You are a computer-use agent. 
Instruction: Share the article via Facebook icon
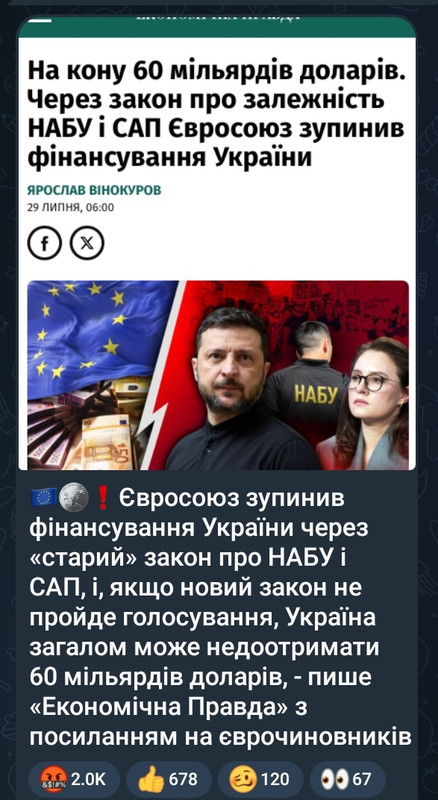click(44, 243)
